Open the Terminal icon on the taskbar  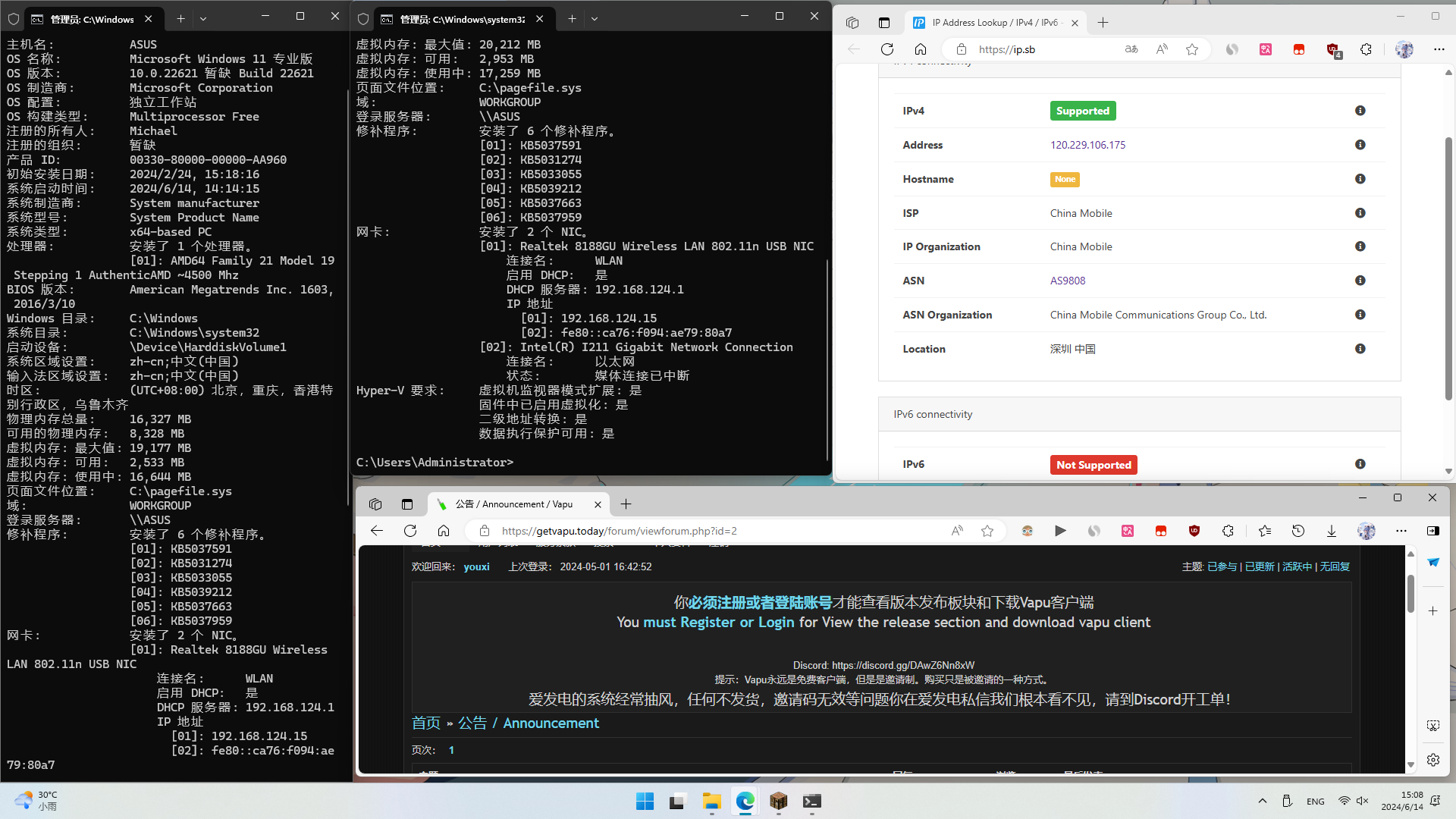pyautogui.click(x=811, y=802)
